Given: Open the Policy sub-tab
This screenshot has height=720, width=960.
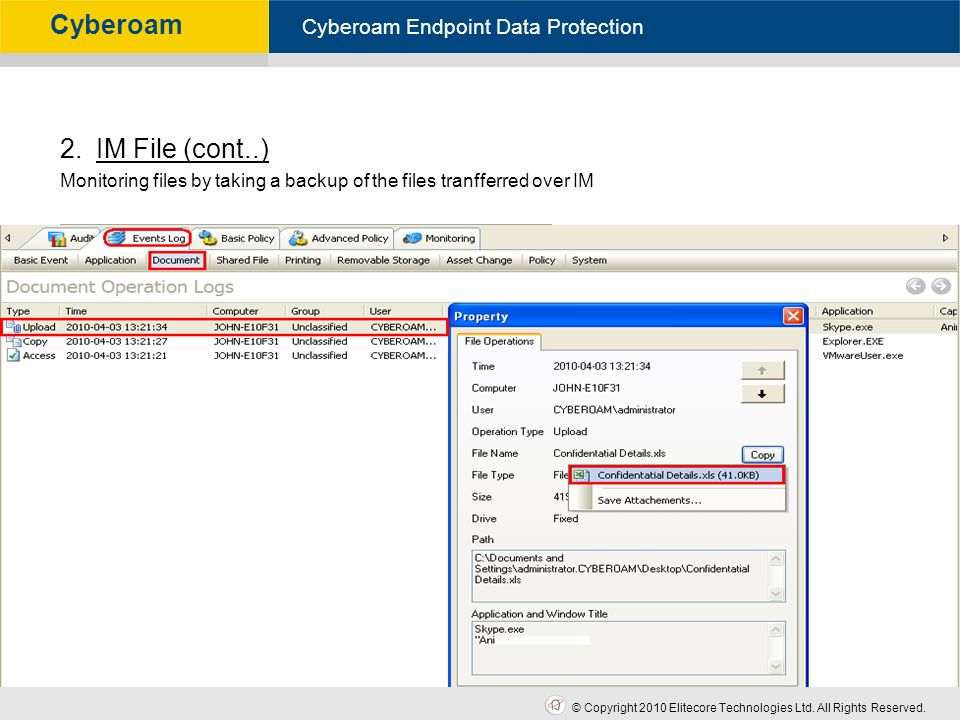Looking at the screenshot, I should [542, 260].
